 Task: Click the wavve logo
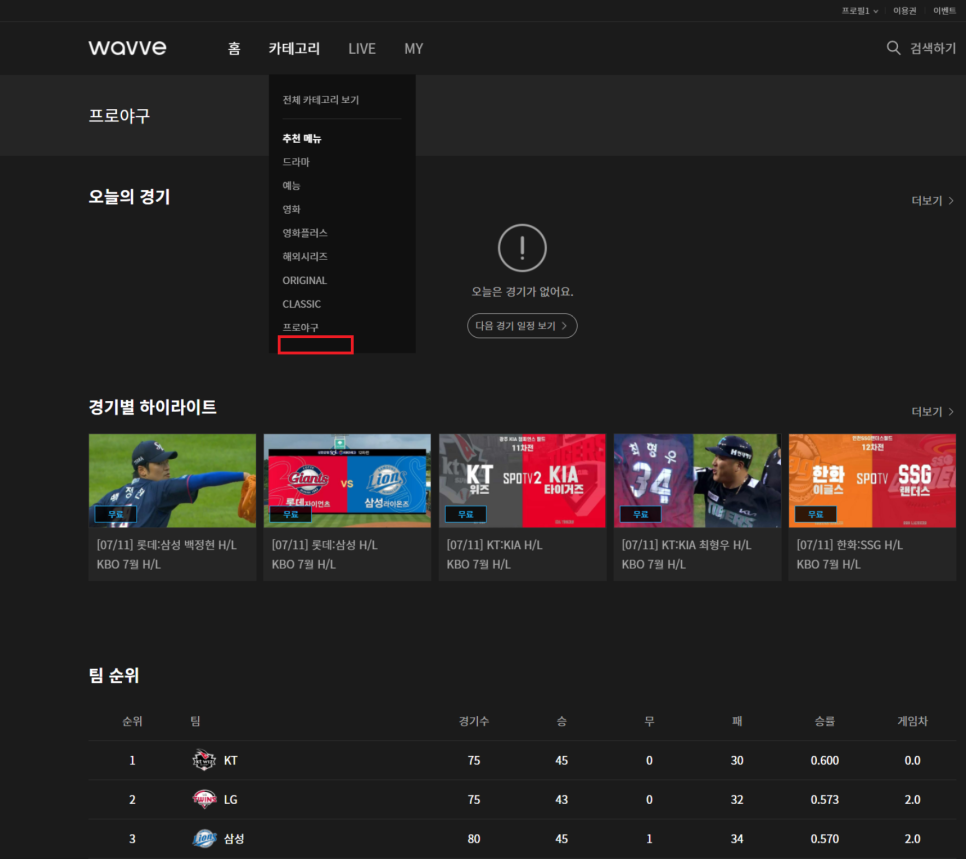click(x=128, y=48)
